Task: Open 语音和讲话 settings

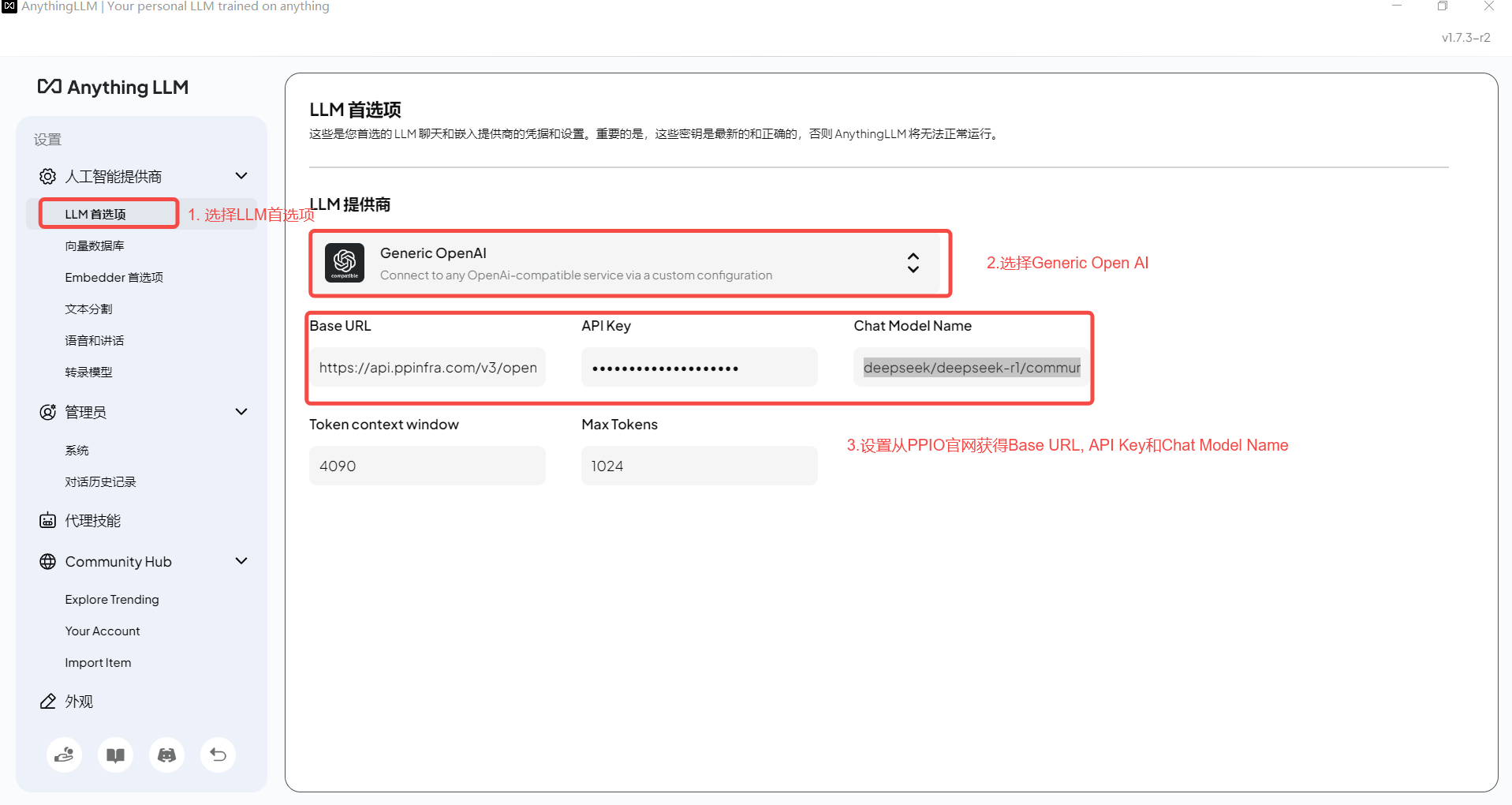Action: 95,340
